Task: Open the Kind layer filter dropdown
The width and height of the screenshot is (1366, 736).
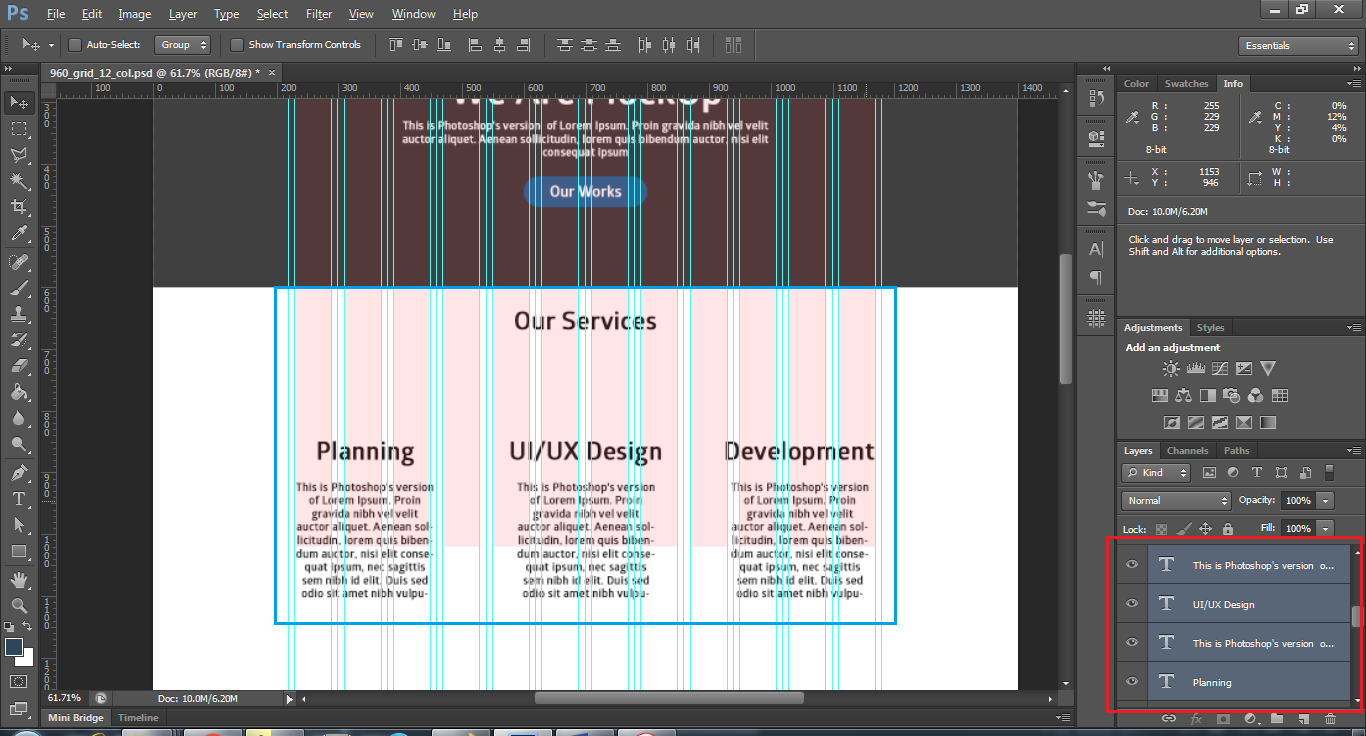Action: click(1154, 472)
